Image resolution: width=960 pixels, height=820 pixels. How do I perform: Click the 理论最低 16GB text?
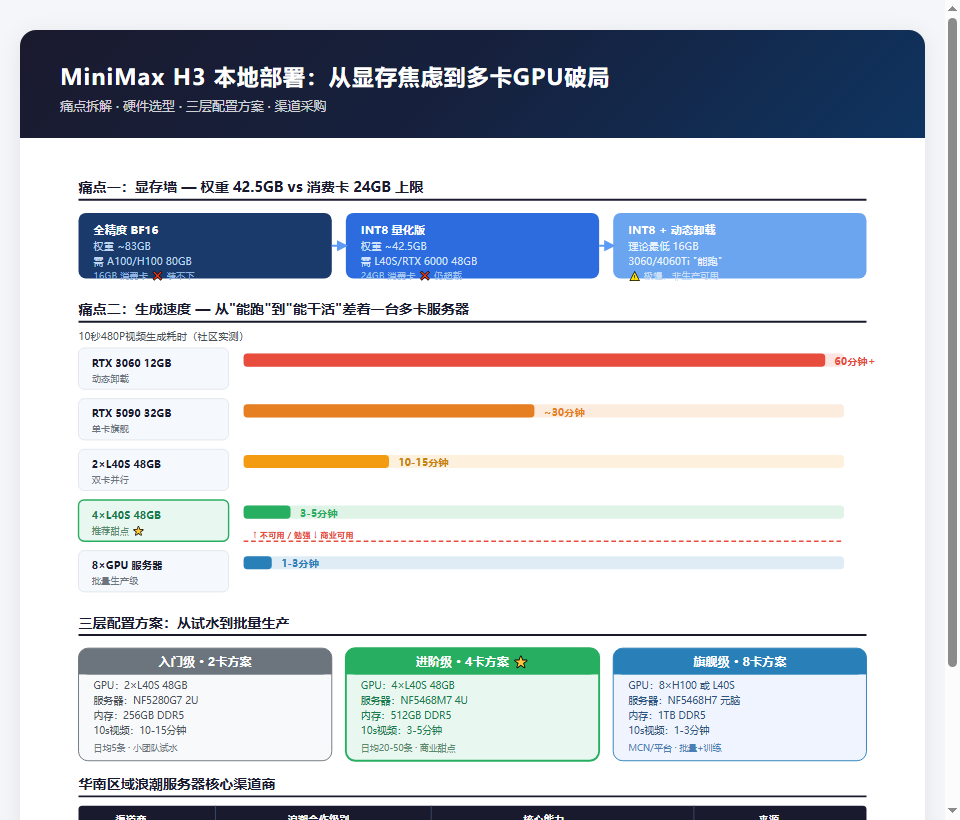[x=663, y=246]
